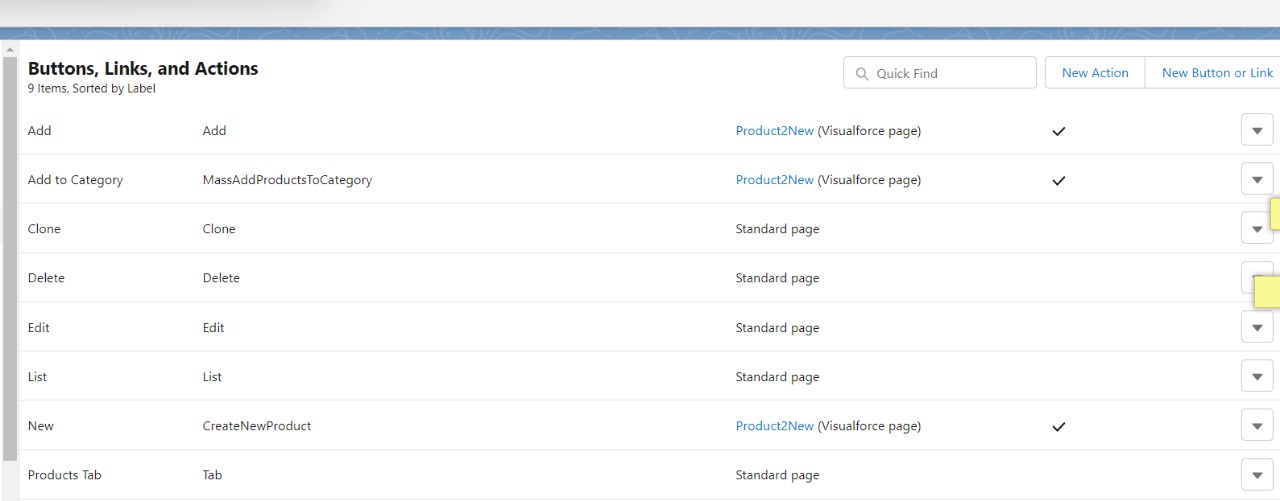Click the overridden checkmark in CreateNewProduct row
Image resolution: width=1280 pixels, height=501 pixels.
click(1059, 427)
